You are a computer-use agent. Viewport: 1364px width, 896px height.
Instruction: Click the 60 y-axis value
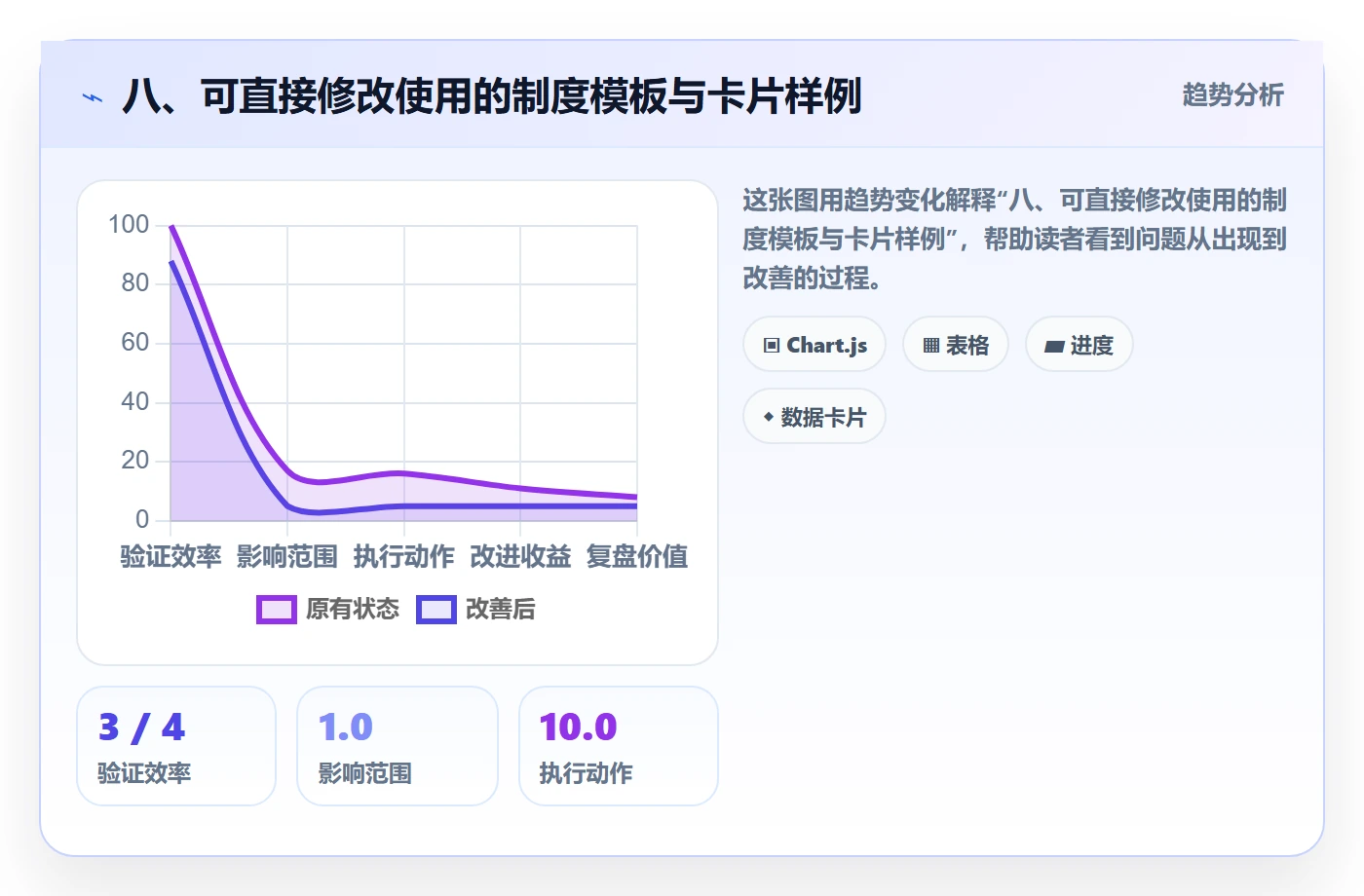135,343
